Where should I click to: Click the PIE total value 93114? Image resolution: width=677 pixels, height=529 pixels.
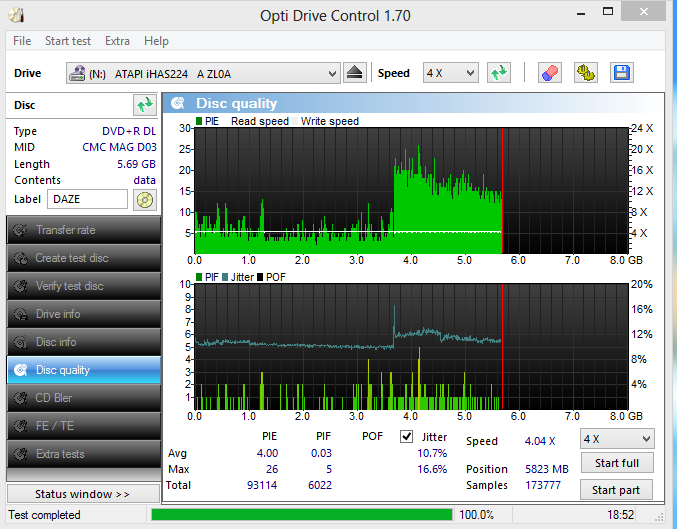click(x=262, y=485)
